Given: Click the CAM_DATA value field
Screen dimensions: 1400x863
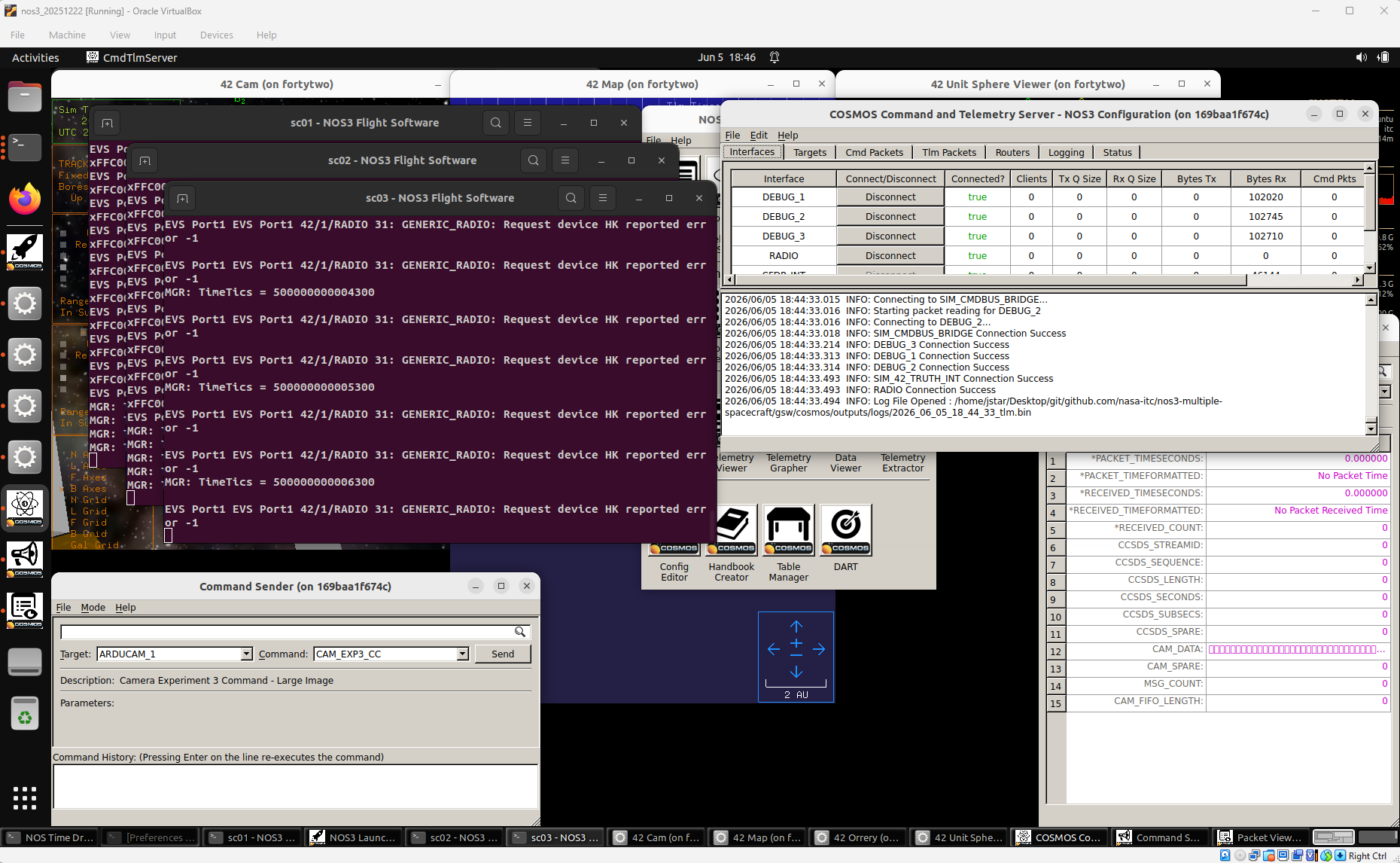Looking at the screenshot, I should coord(1298,649).
